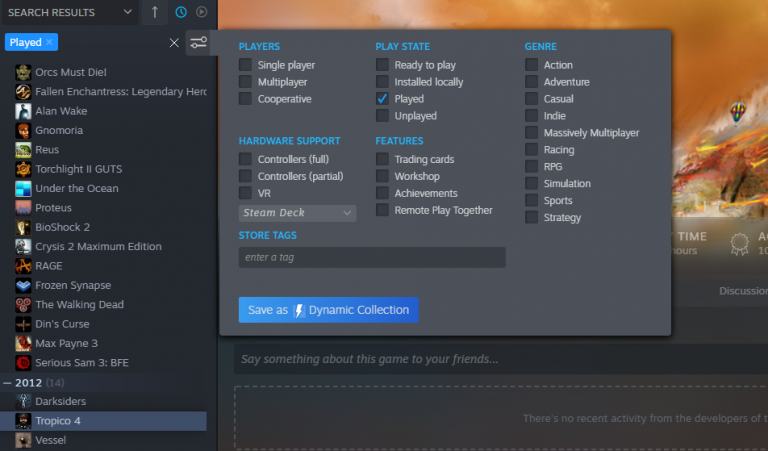
Task: Click the Frozen Synapse game icon
Action: (23, 285)
